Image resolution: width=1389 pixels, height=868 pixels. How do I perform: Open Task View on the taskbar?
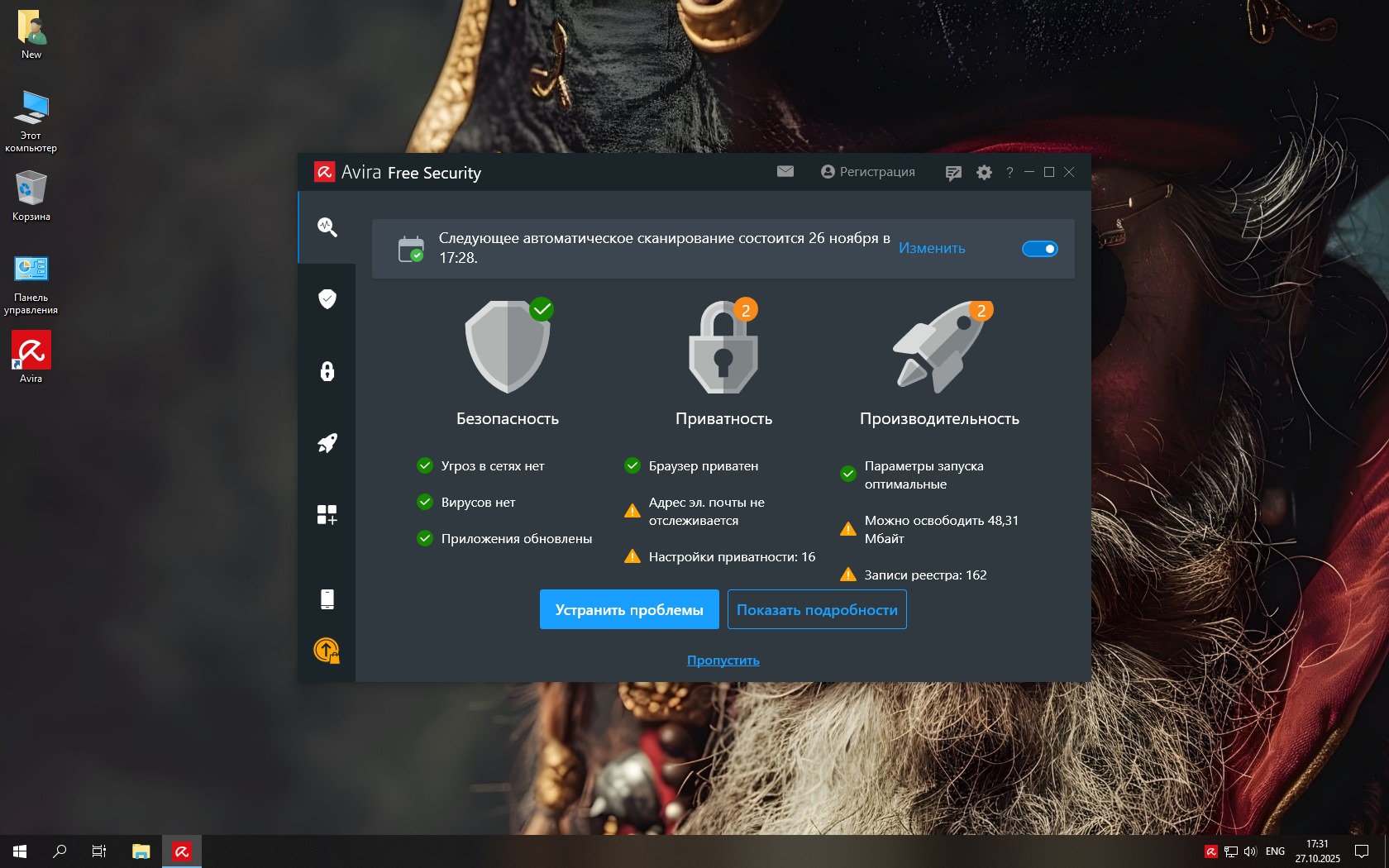click(99, 851)
